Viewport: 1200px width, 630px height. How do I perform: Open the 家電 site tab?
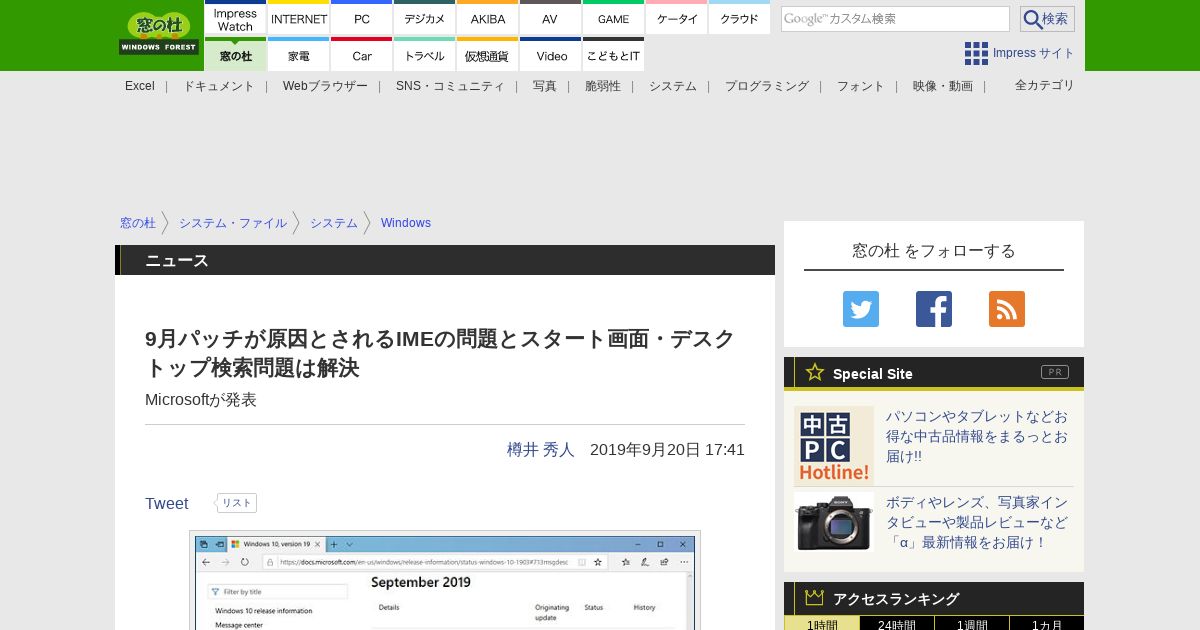(299, 55)
